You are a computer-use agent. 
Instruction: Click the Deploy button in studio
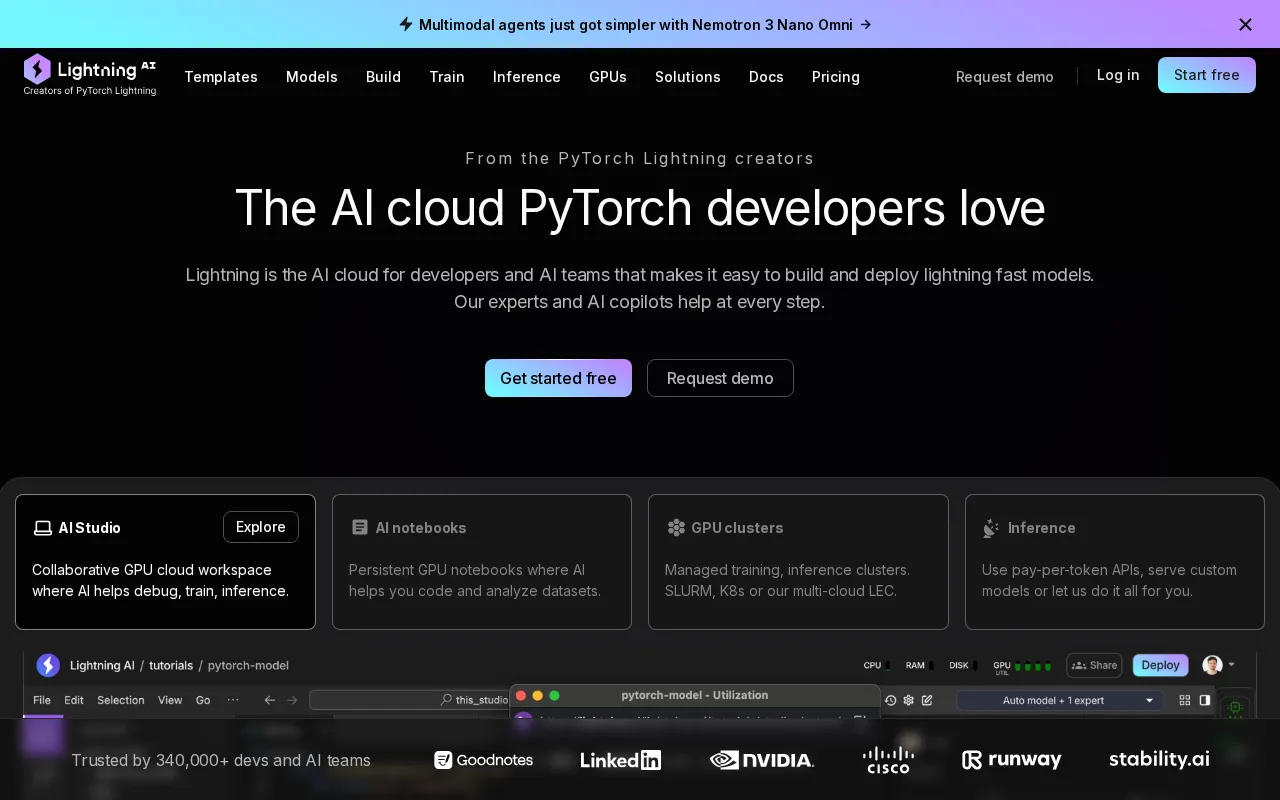pos(1161,665)
